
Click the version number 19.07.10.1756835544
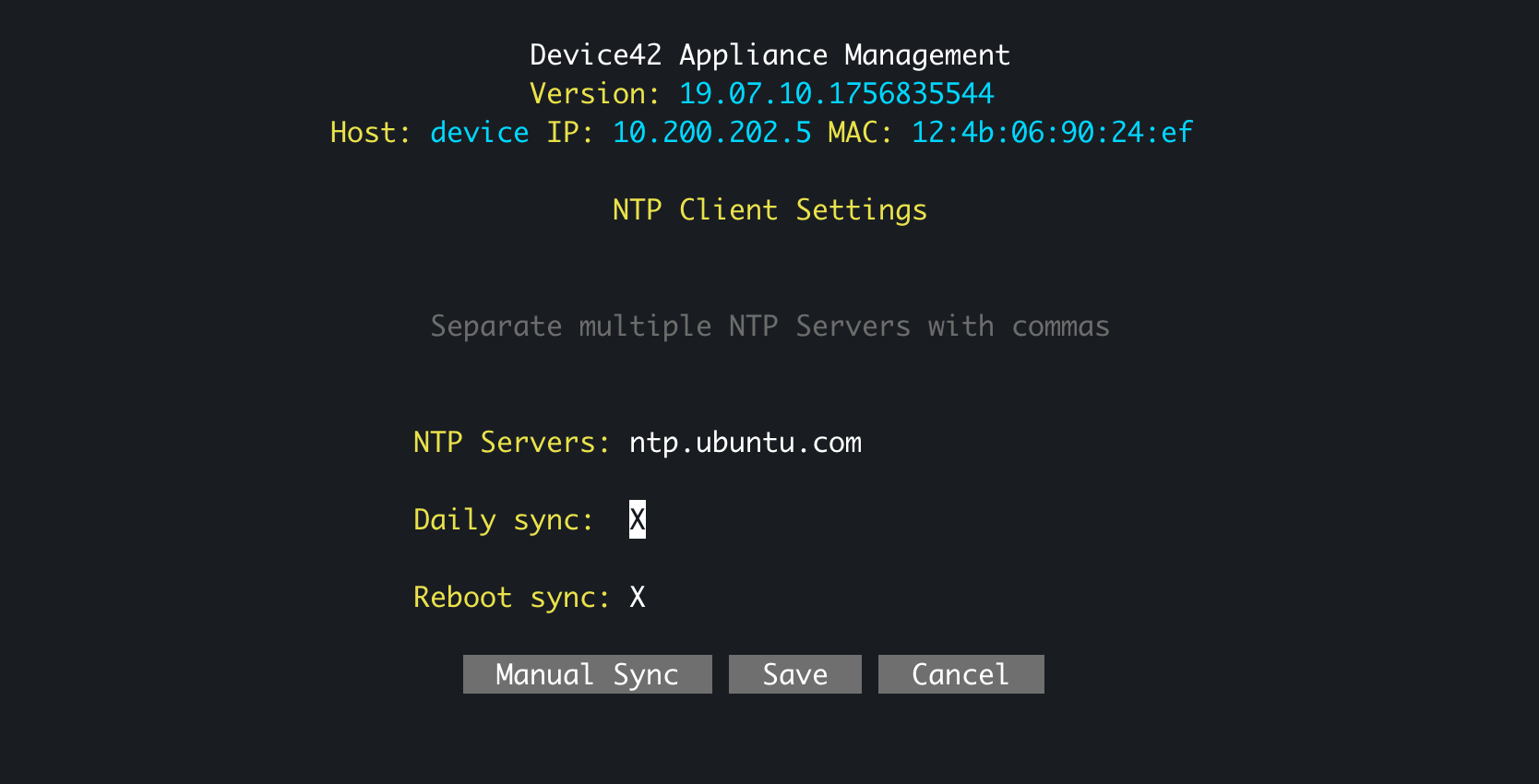[836, 94]
